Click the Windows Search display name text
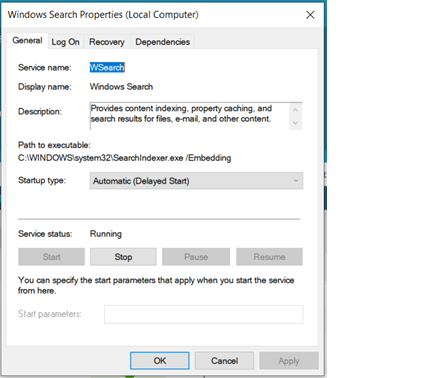The image size is (440, 378). click(x=121, y=87)
